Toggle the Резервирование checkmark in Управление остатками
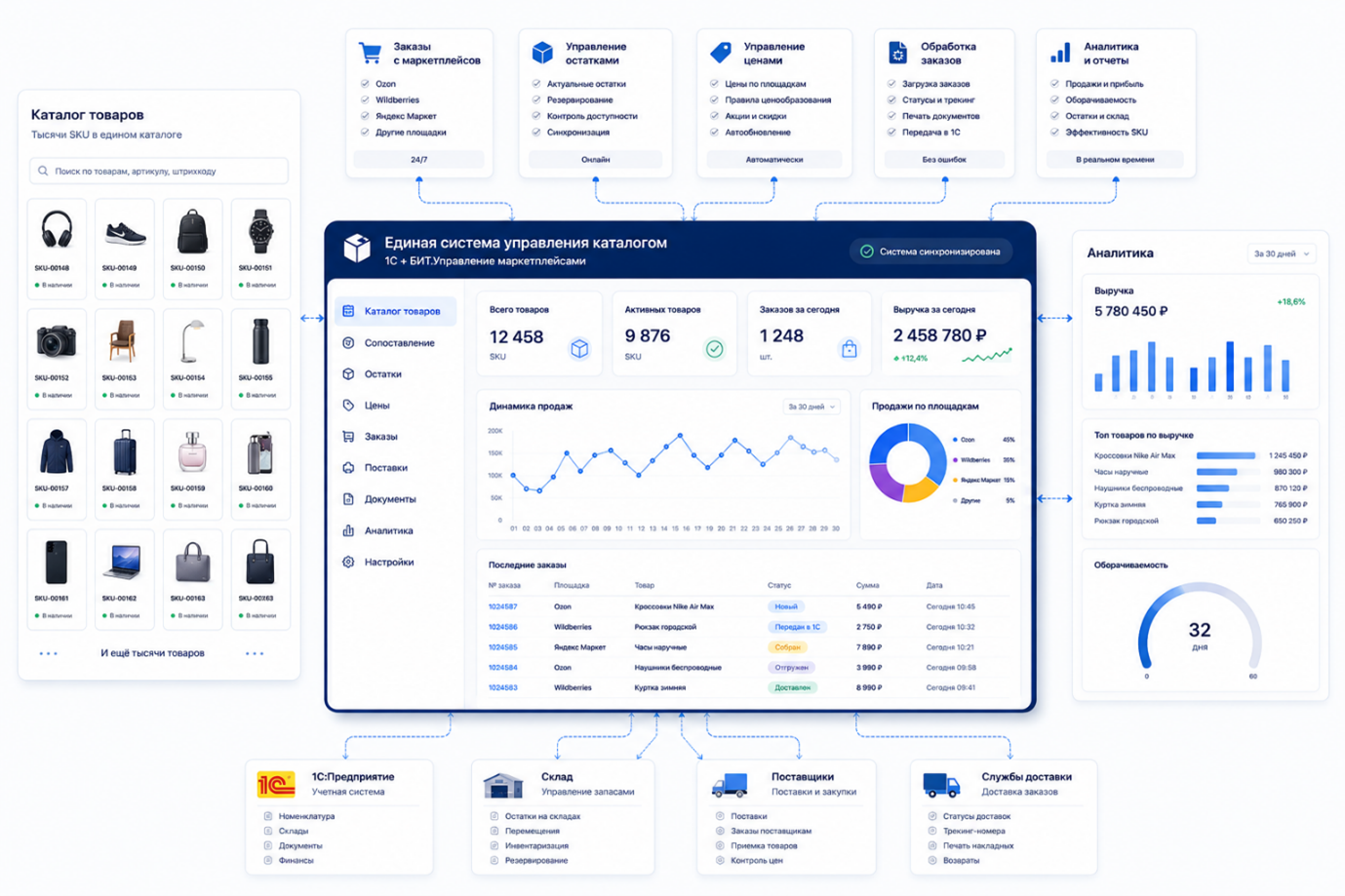The width and height of the screenshot is (1345, 896). click(x=536, y=99)
